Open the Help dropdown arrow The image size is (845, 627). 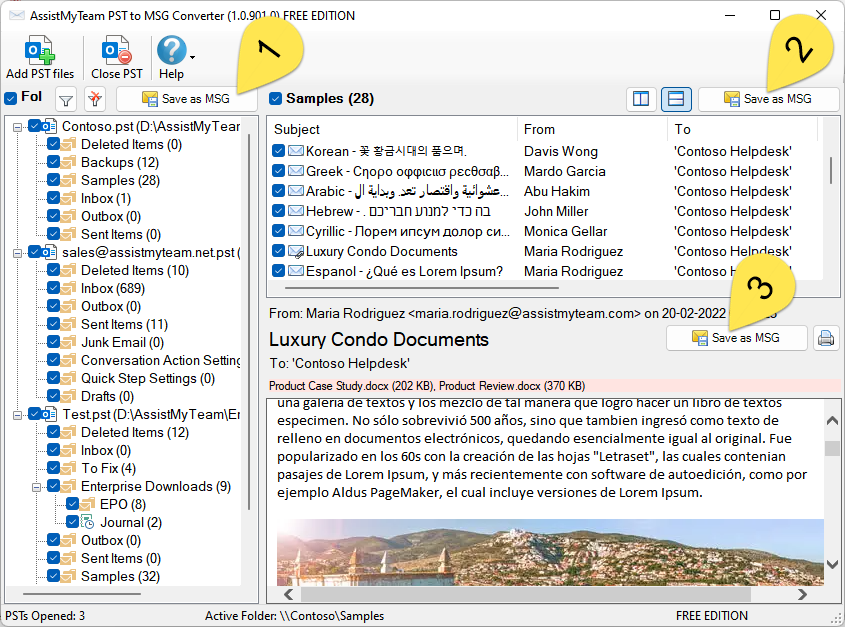(192, 57)
